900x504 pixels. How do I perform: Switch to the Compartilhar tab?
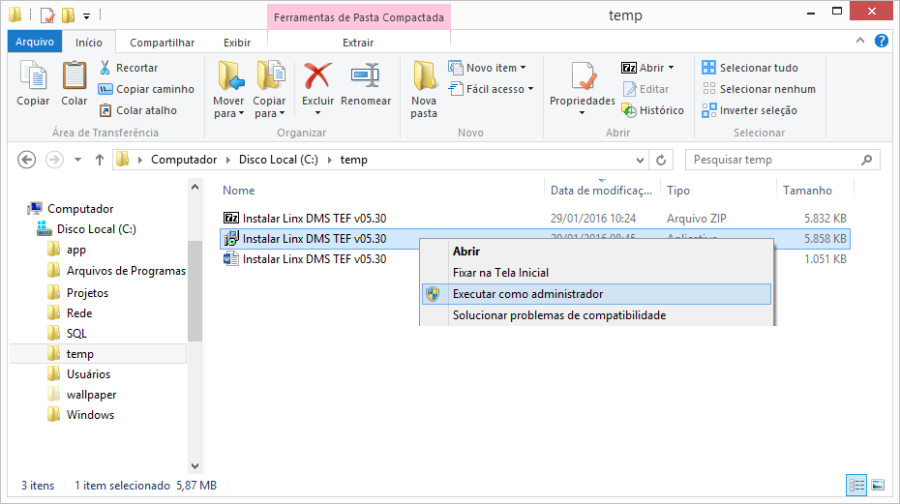tap(162, 42)
